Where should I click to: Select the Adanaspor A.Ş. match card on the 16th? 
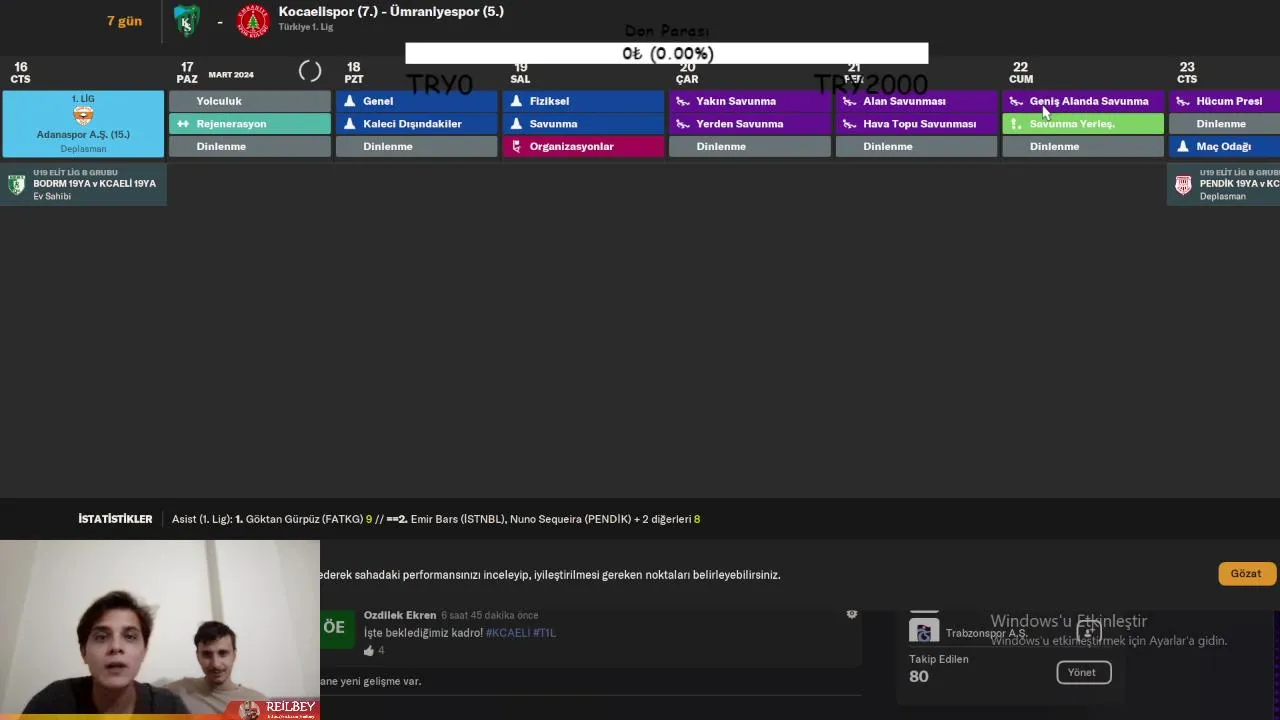[83, 124]
